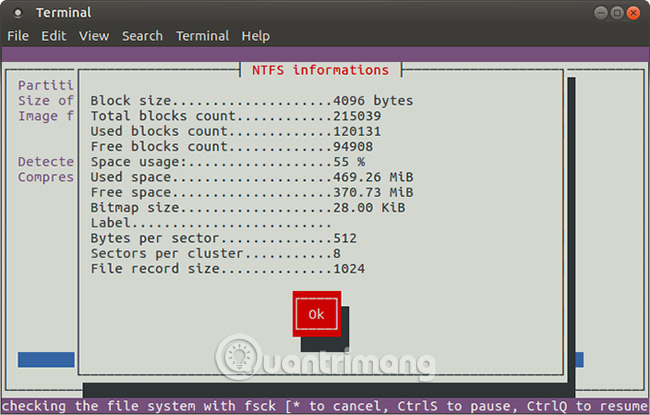Click the Block size 4096 bytes line
This screenshot has height=415, width=650.
pyautogui.click(x=251, y=101)
